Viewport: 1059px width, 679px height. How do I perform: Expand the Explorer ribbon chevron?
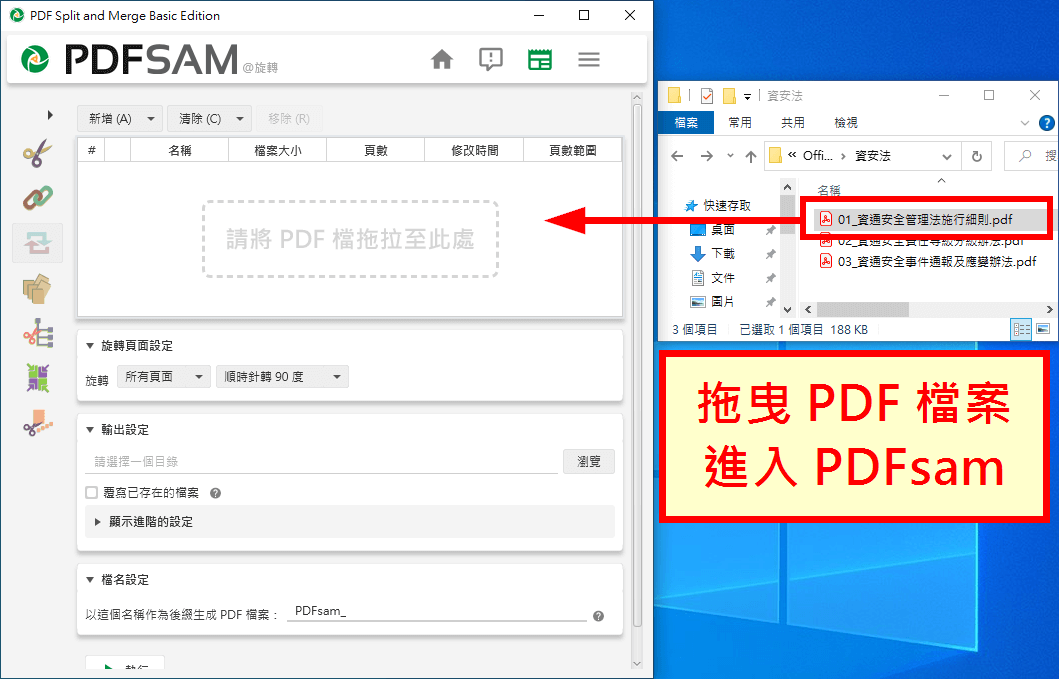tap(1025, 123)
